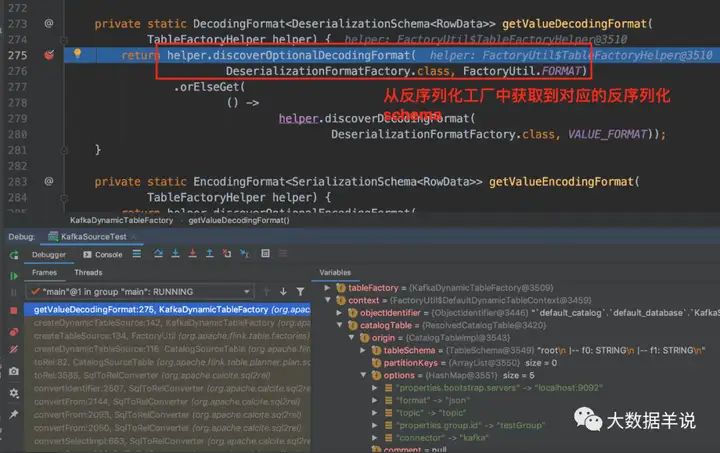Viewport: 720px width, 453px height.
Task: Click KafkaDynamicTableFactory in the breadcrumb
Action: [122, 221]
